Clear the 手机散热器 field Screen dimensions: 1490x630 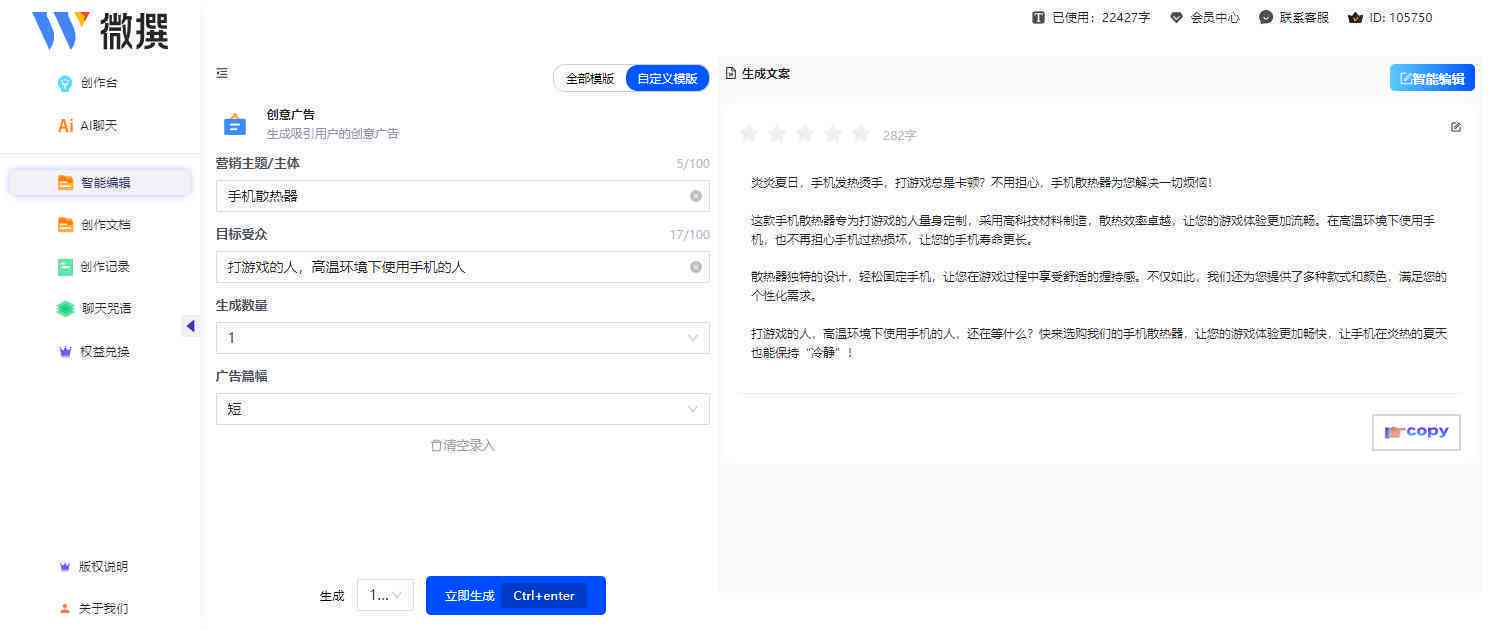(696, 196)
